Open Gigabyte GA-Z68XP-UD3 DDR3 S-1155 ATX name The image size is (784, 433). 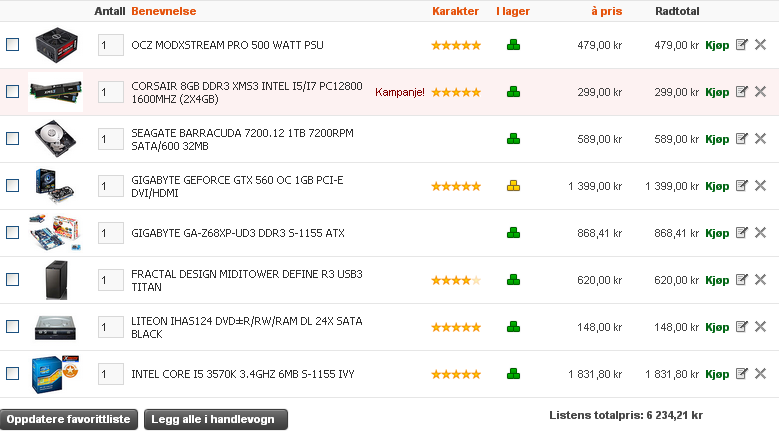pyautogui.click(x=238, y=233)
